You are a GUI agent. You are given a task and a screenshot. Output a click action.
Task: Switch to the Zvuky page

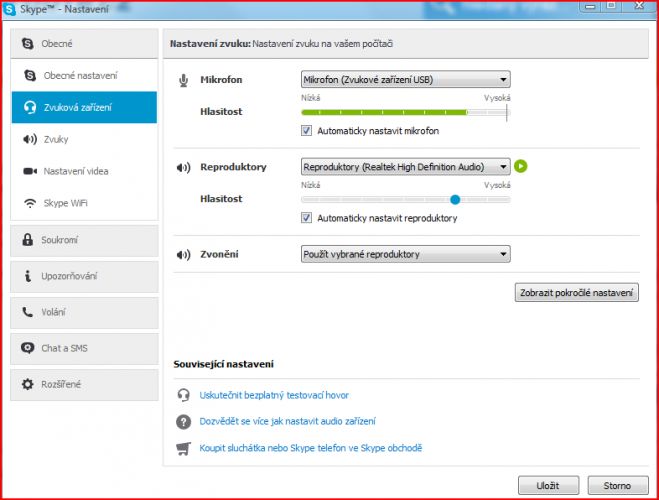84,139
